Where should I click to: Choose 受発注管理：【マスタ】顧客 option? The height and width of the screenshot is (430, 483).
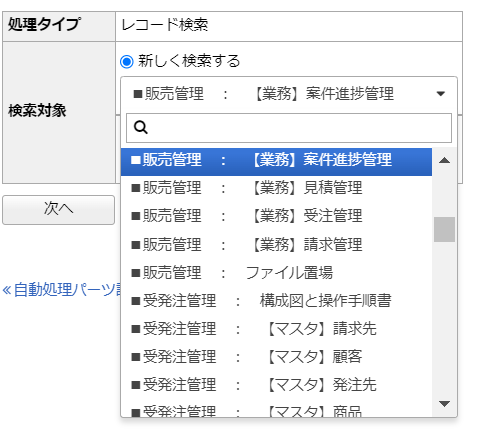[276, 357]
